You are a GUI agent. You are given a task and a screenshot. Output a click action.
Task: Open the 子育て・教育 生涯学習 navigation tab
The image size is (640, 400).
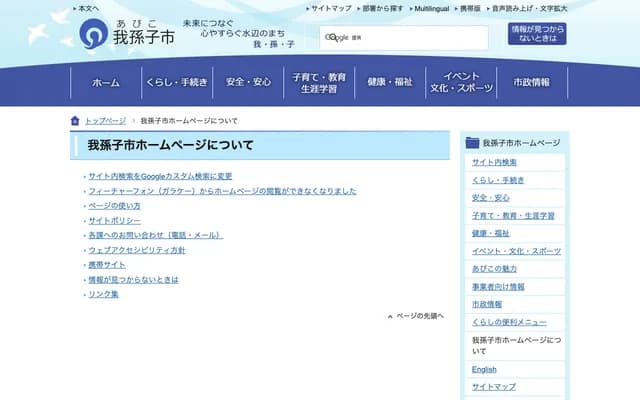pyautogui.click(x=319, y=83)
